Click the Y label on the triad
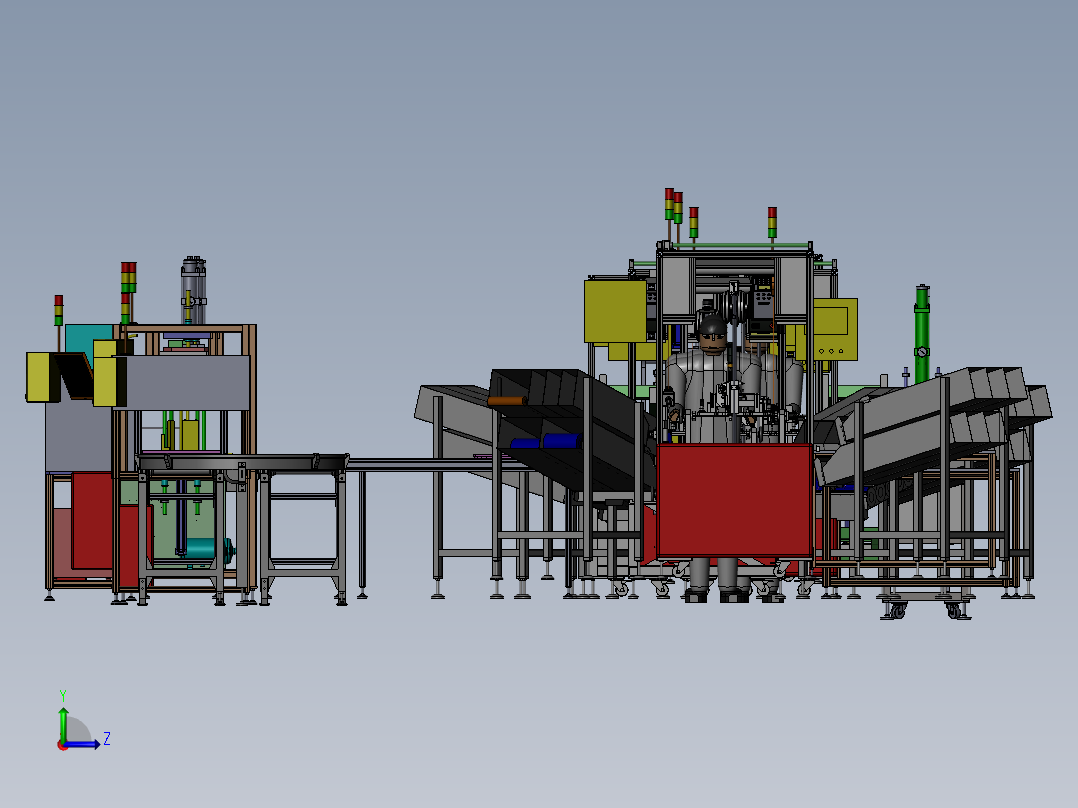Image resolution: width=1078 pixels, height=808 pixels. click(x=63, y=696)
